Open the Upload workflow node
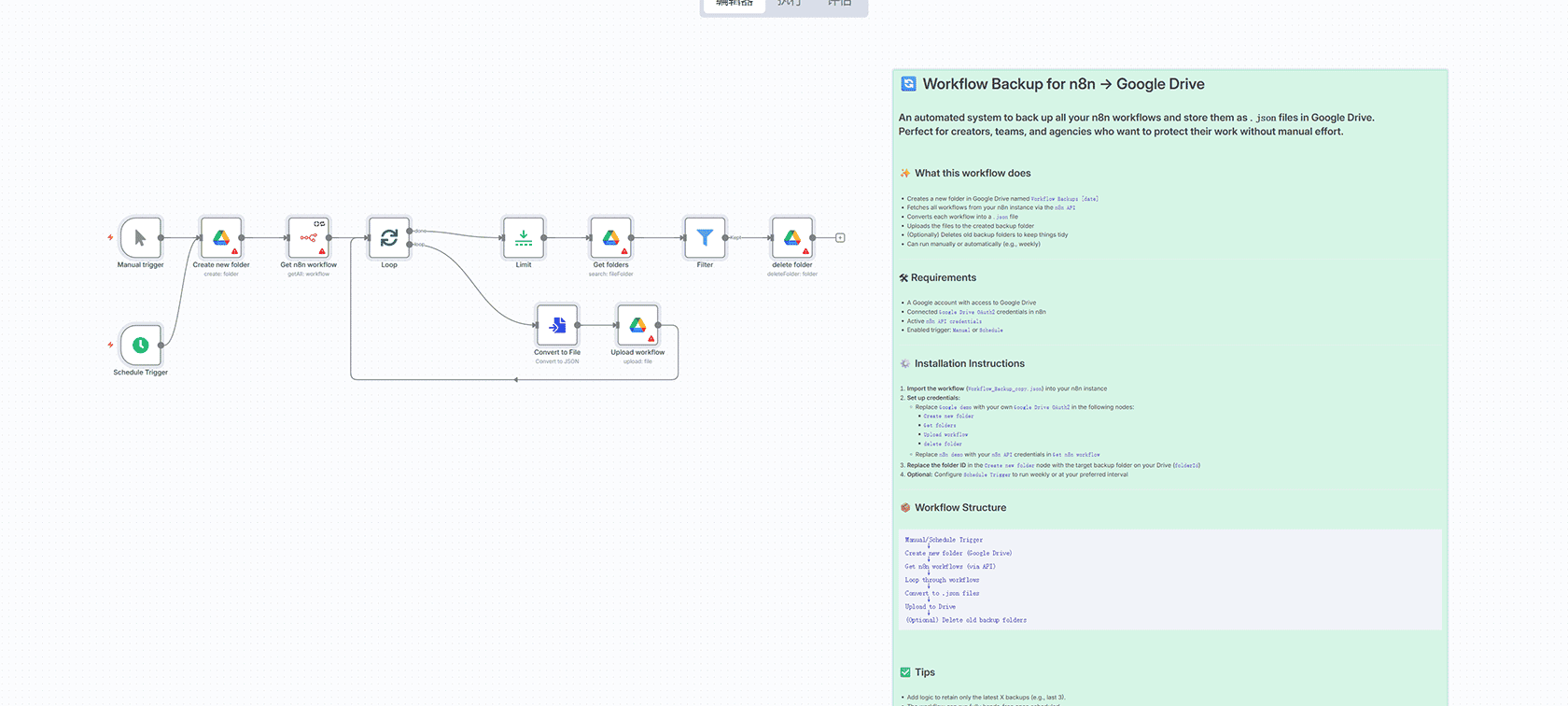 point(637,325)
